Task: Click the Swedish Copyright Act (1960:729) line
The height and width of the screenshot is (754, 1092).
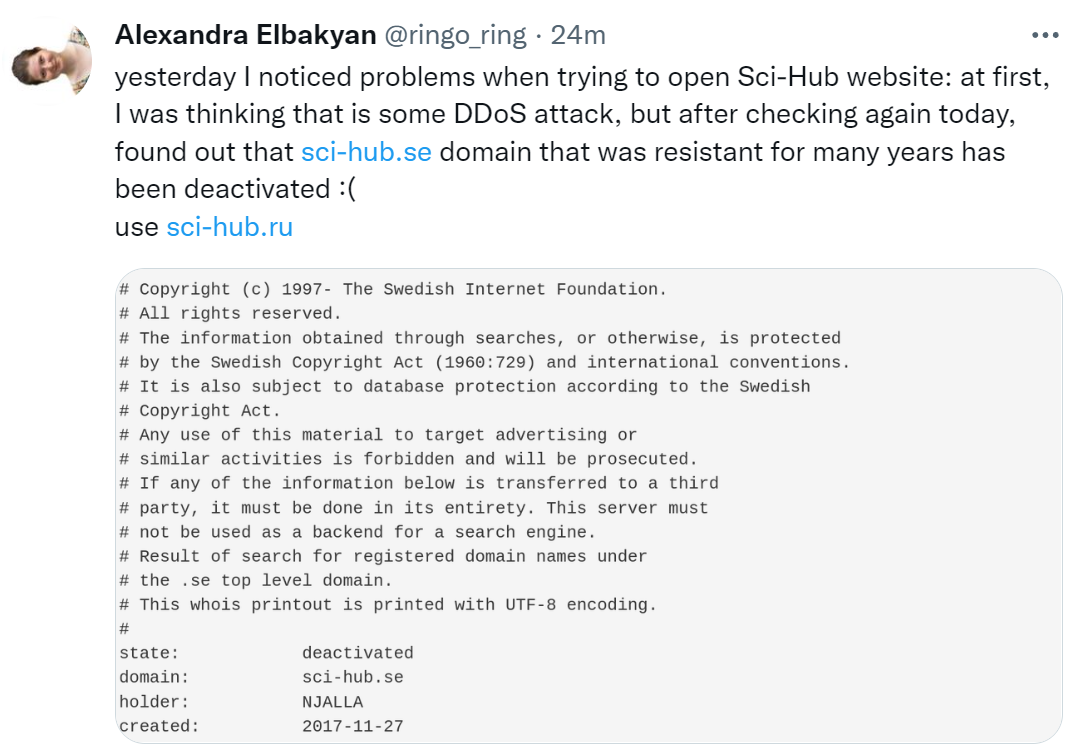Action: 484,362
